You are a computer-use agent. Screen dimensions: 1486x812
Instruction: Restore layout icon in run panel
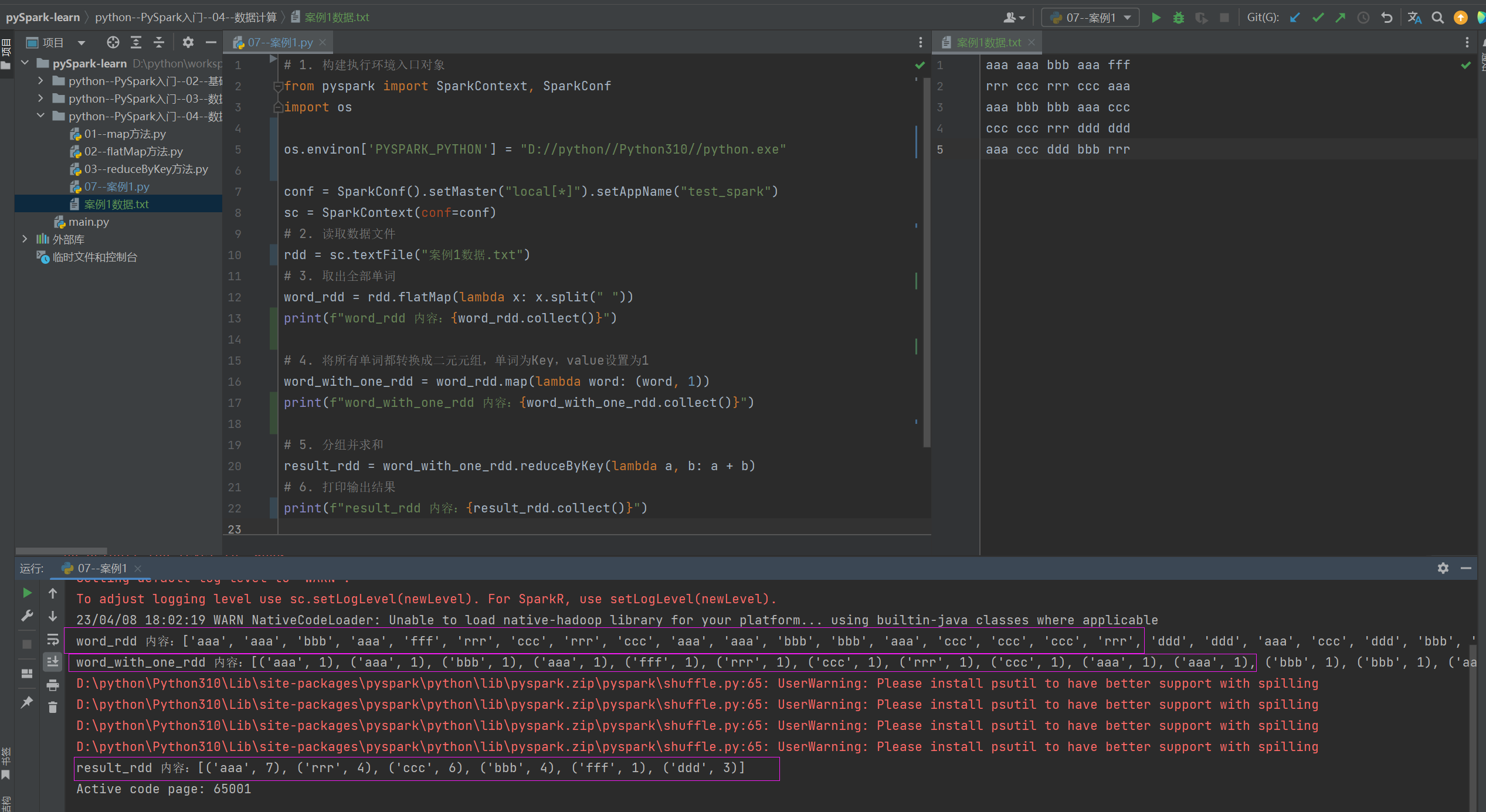click(27, 673)
